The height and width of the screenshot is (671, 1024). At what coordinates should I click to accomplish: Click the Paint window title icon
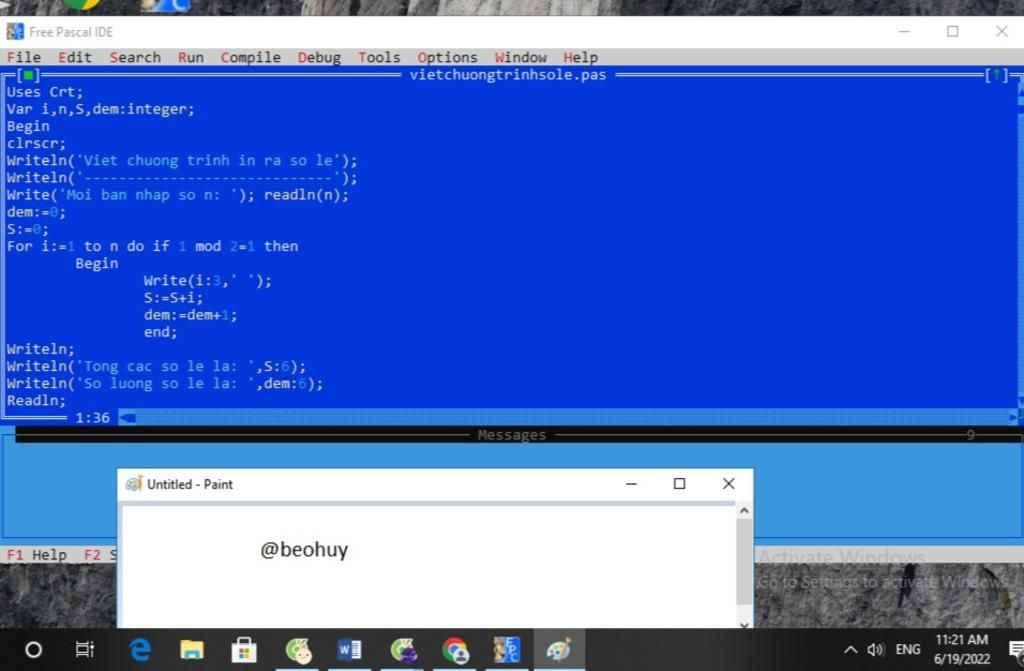click(x=134, y=484)
